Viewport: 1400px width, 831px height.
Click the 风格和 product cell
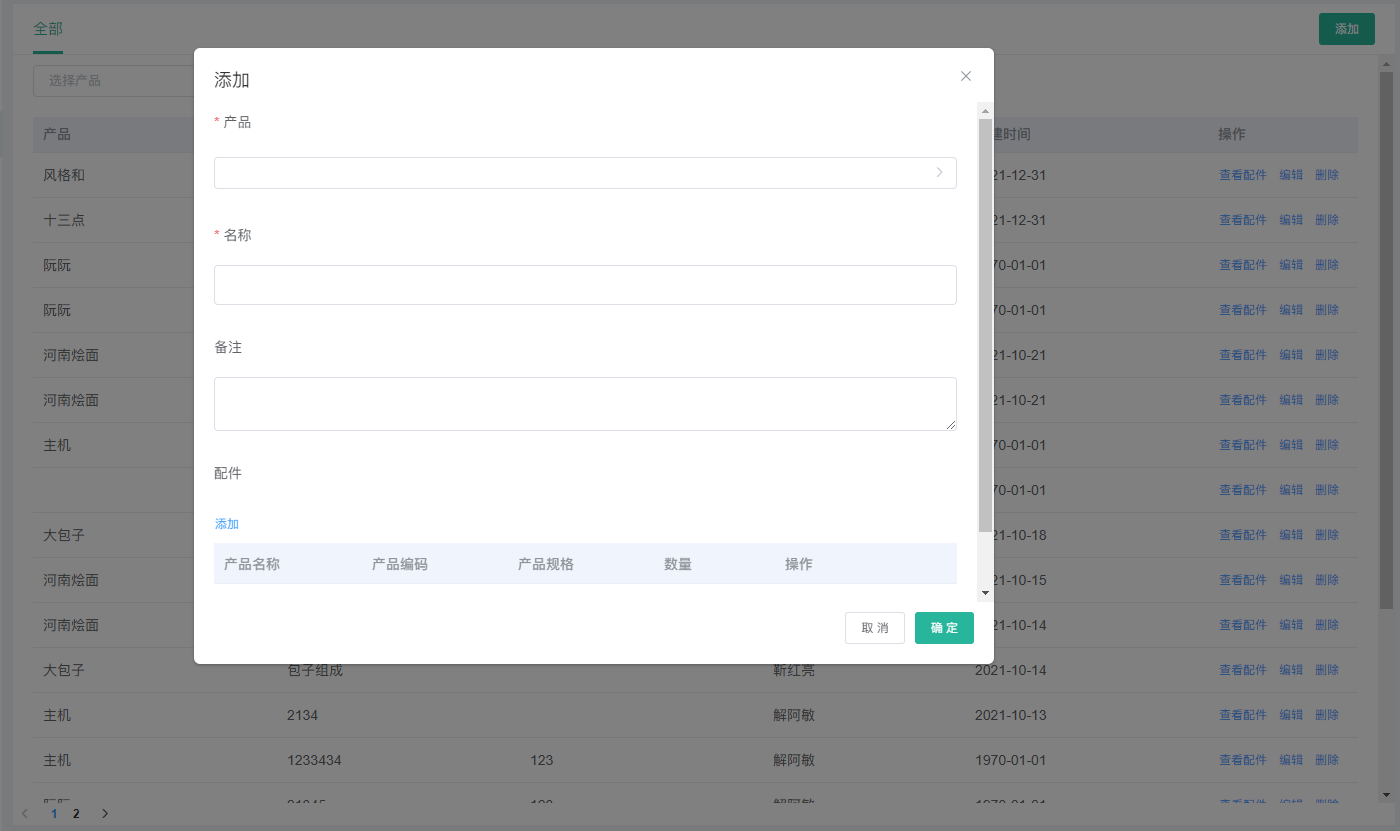[x=64, y=175]
